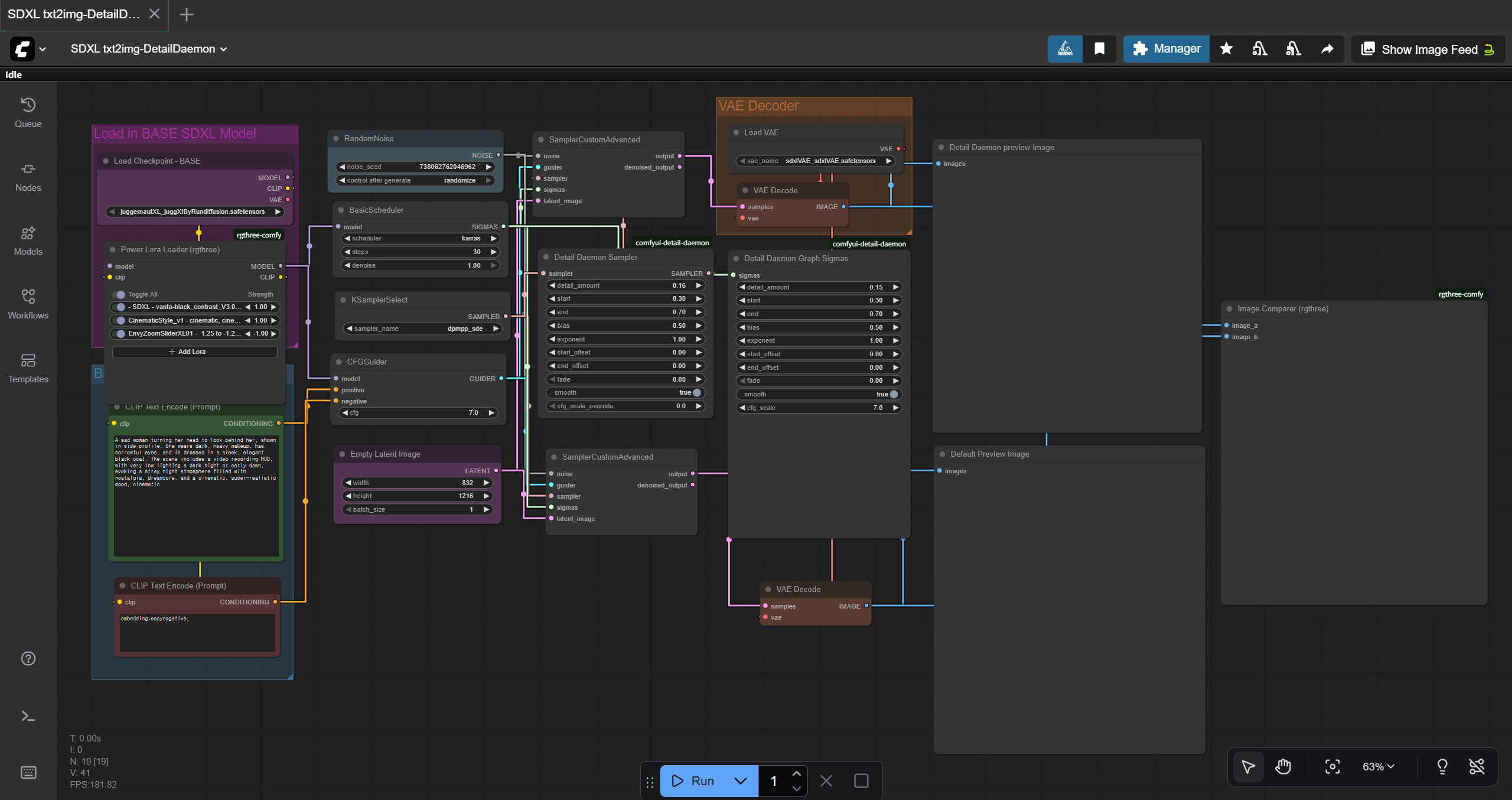Image resolution: width=1512 pixels, height=800 pixels.
Task: Open the SDXL txt2img-DetailDaemon workflow dropdown
Action: pos(222,49)
